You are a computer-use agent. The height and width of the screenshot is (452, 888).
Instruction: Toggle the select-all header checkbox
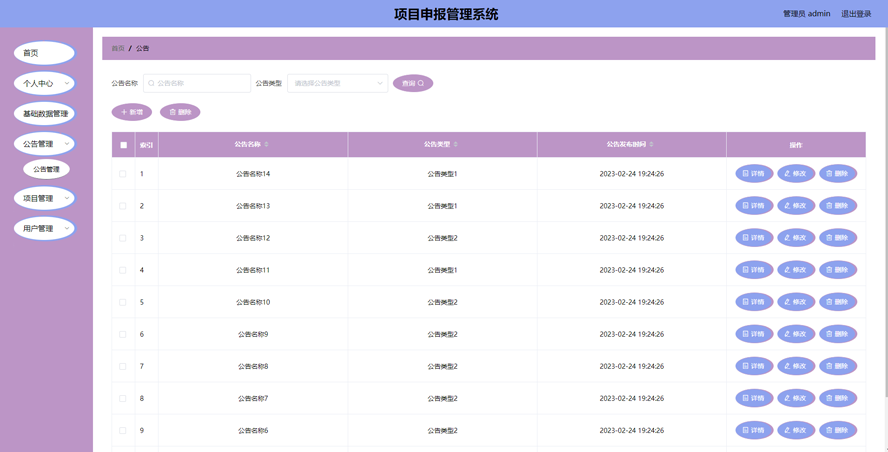click(x=123, y=145)
